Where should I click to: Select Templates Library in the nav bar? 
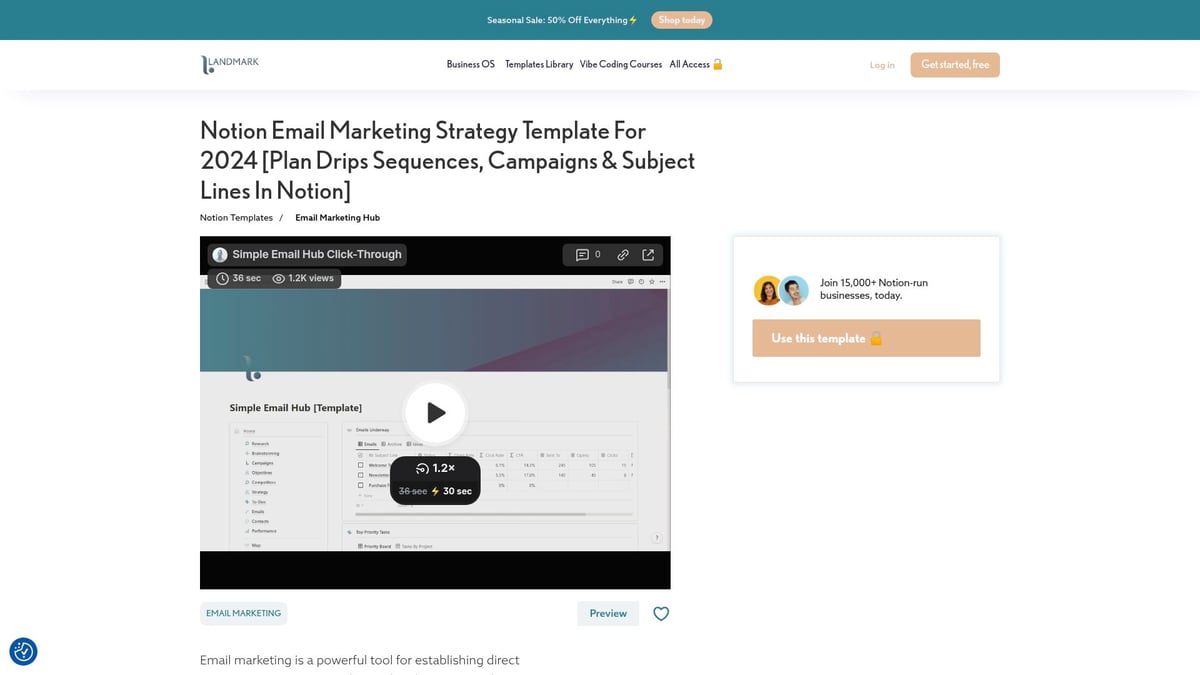coord(539,64)
